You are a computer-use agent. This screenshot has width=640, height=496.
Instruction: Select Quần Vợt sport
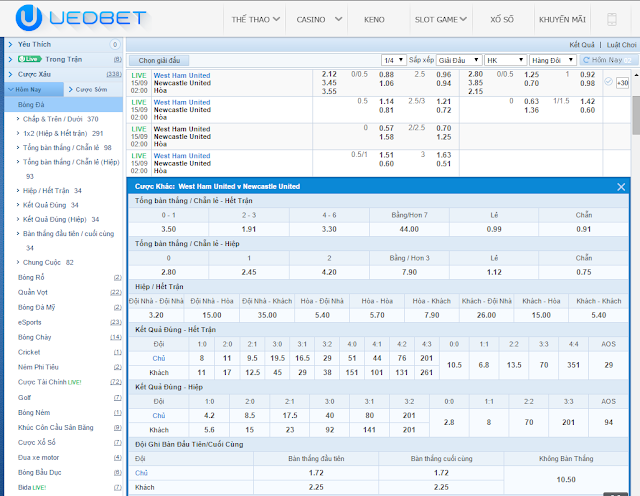[x=33, y=292]
